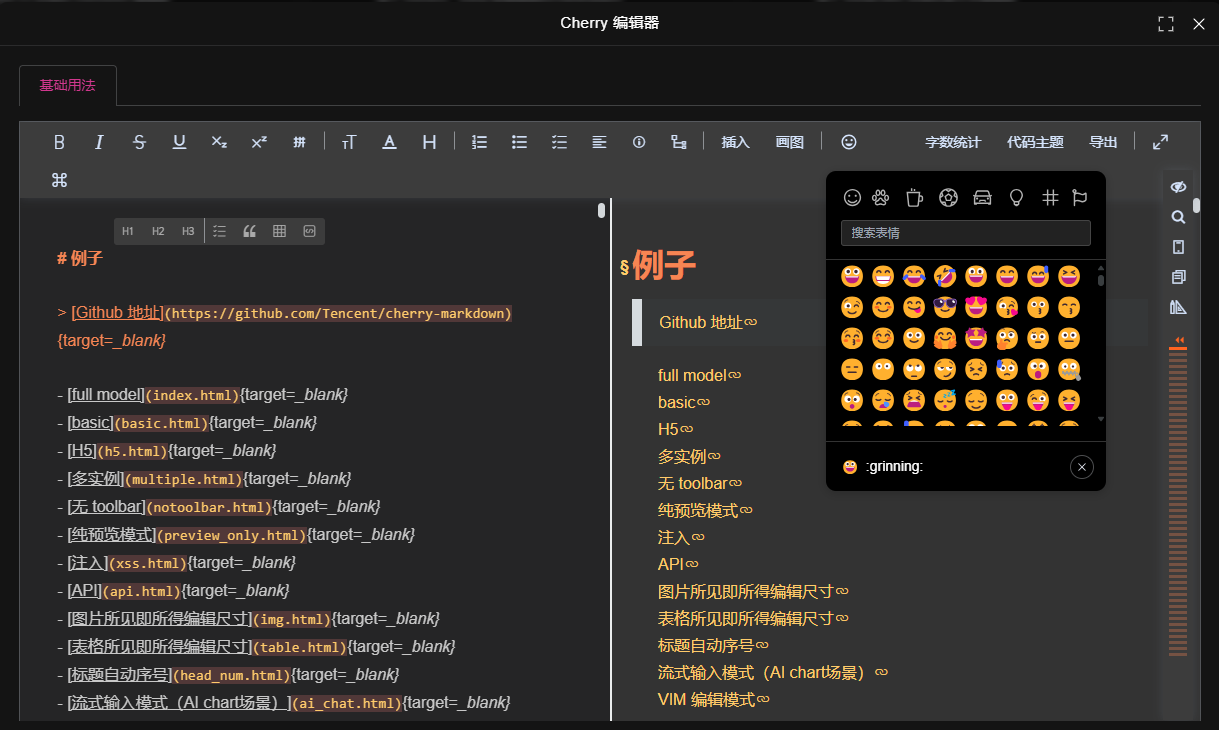1219x730 pixels.
Task: Toggle the preview eye icon
Action: (1178, 186)
